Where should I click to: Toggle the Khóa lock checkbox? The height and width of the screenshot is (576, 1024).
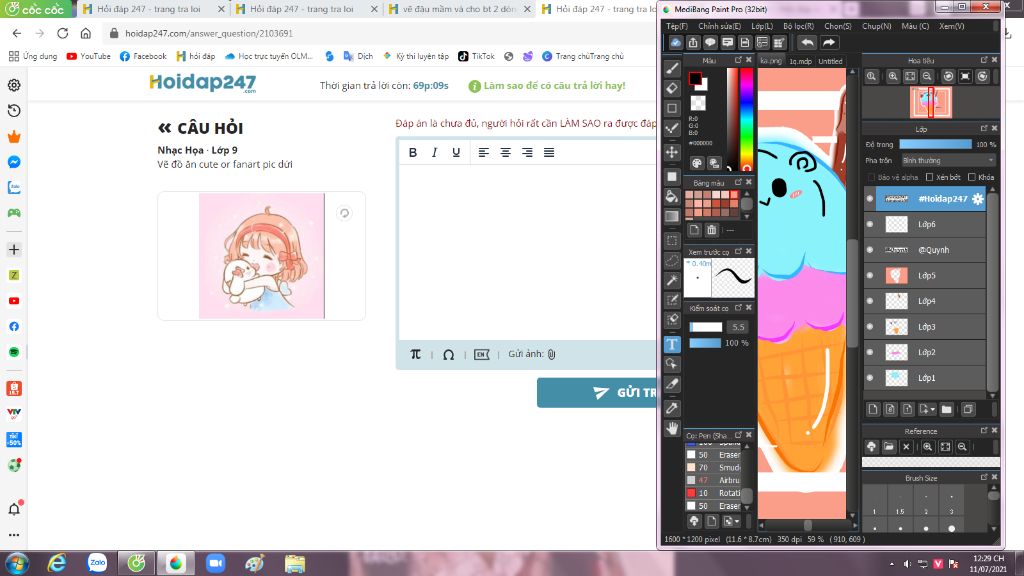[x=972, y=177]
